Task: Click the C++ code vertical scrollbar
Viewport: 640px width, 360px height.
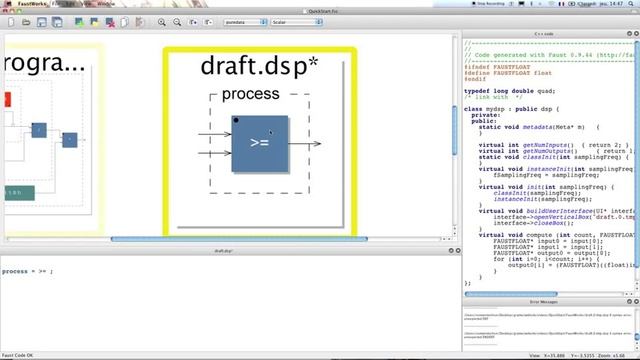Action: 638,155
